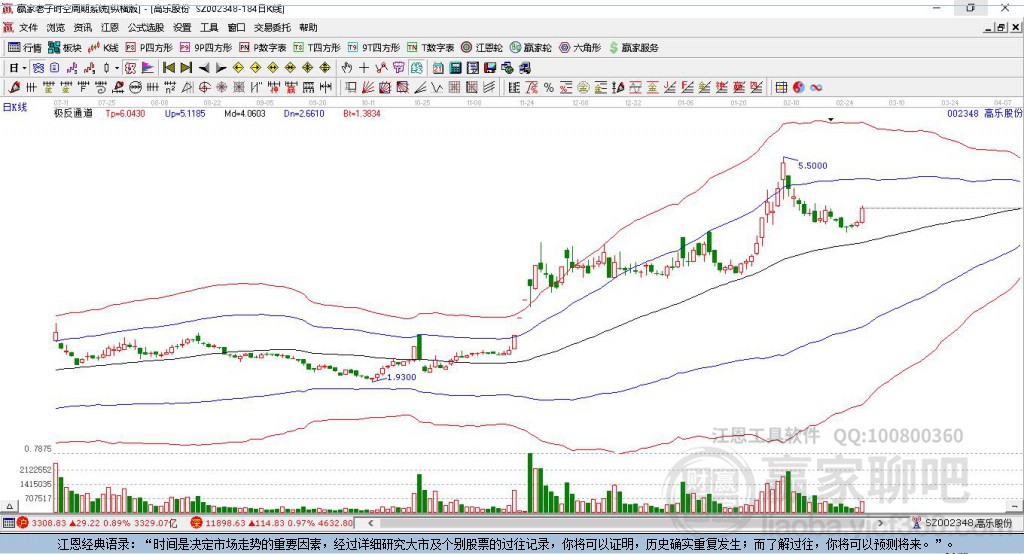This screenshot has height=554, width=1024.
Task: Click the 行情 quotes button
Action: (x=25, y=47)
